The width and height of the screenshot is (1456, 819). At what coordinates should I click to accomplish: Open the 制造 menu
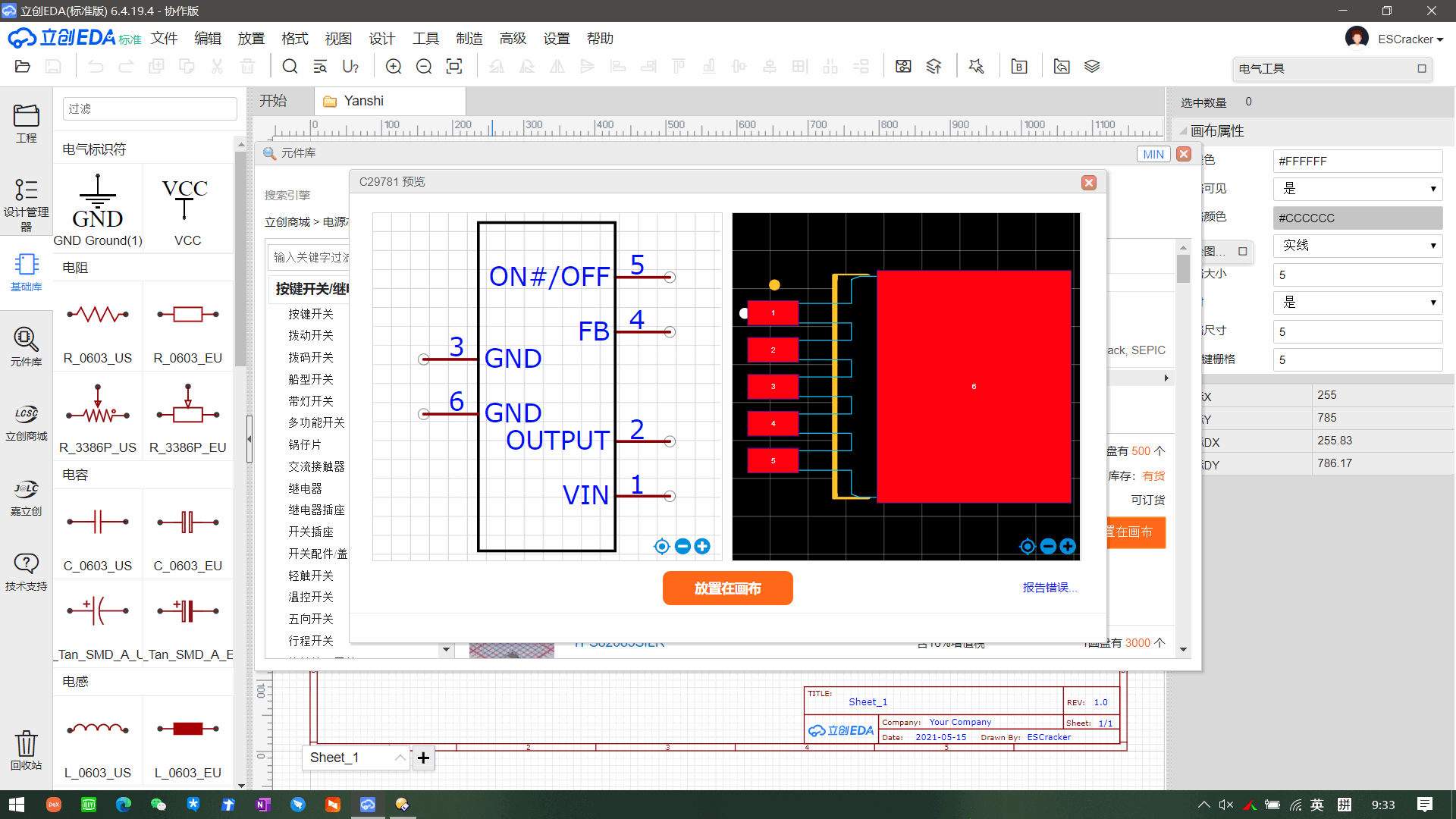469,38
